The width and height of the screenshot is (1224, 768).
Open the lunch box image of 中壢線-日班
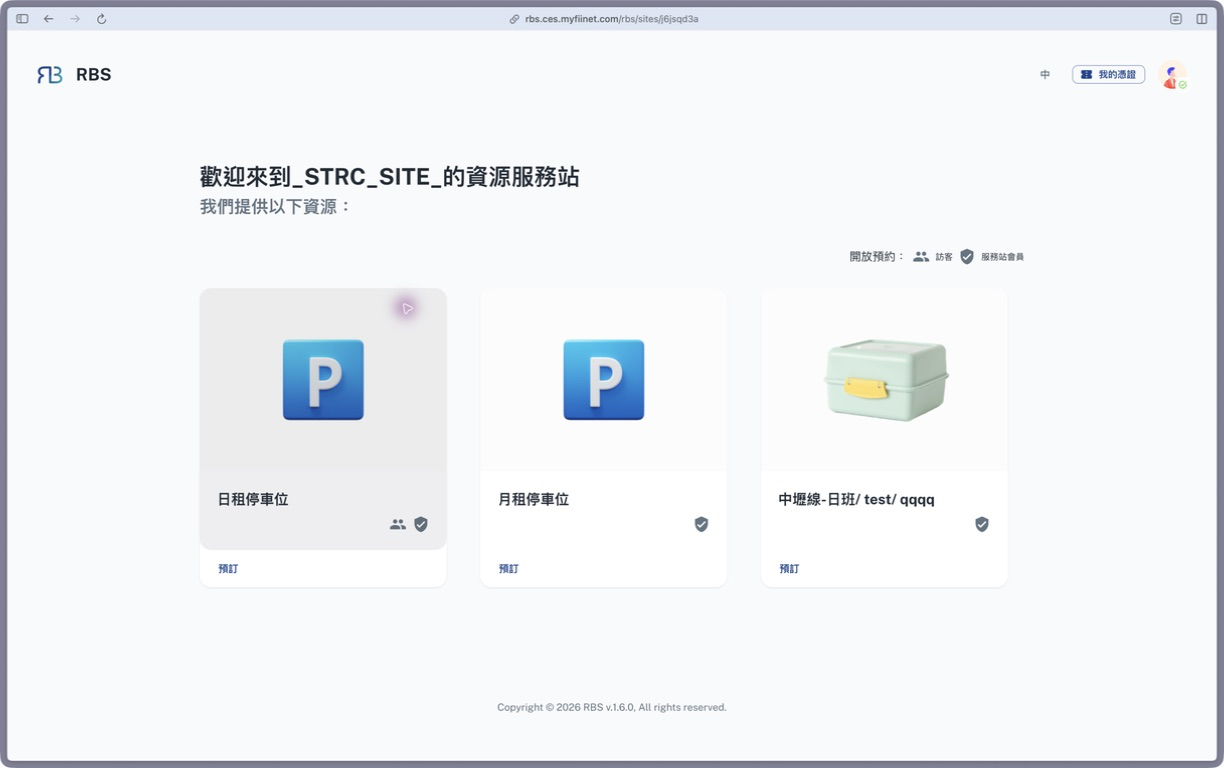(x=886, y=380)
